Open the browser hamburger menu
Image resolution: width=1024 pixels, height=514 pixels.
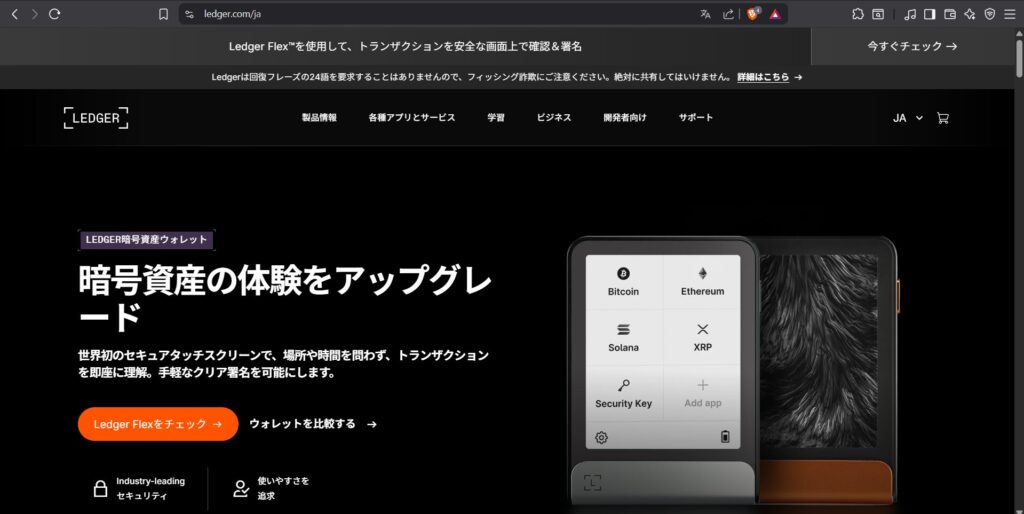(1010, 14)
